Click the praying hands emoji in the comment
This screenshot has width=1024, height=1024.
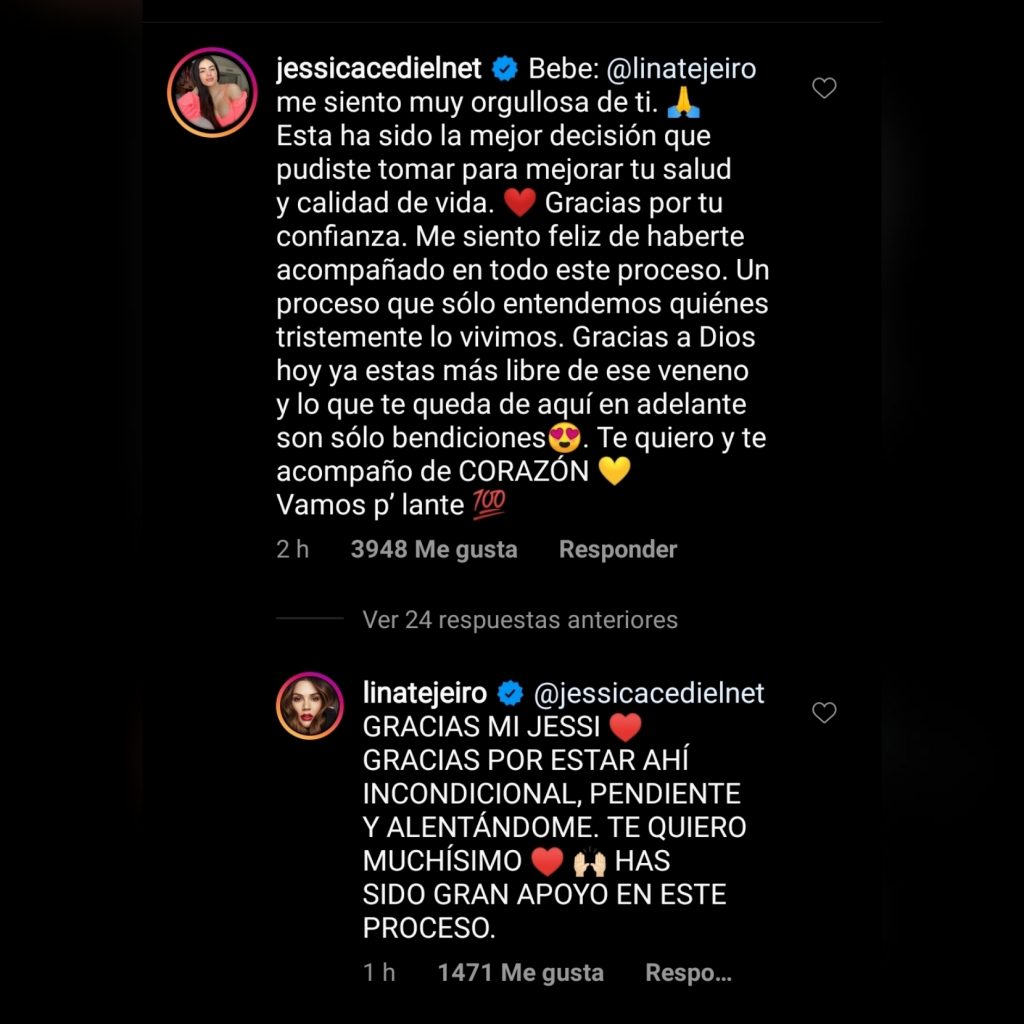point(683,103)
